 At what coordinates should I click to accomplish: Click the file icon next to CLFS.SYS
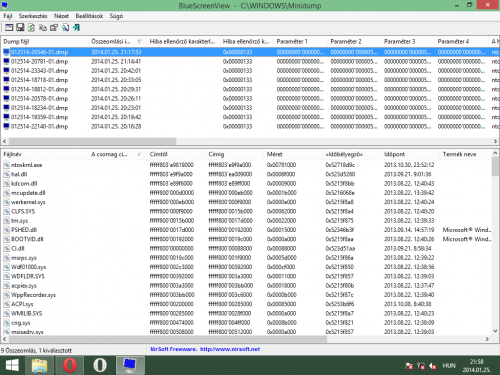coord(6,211)
